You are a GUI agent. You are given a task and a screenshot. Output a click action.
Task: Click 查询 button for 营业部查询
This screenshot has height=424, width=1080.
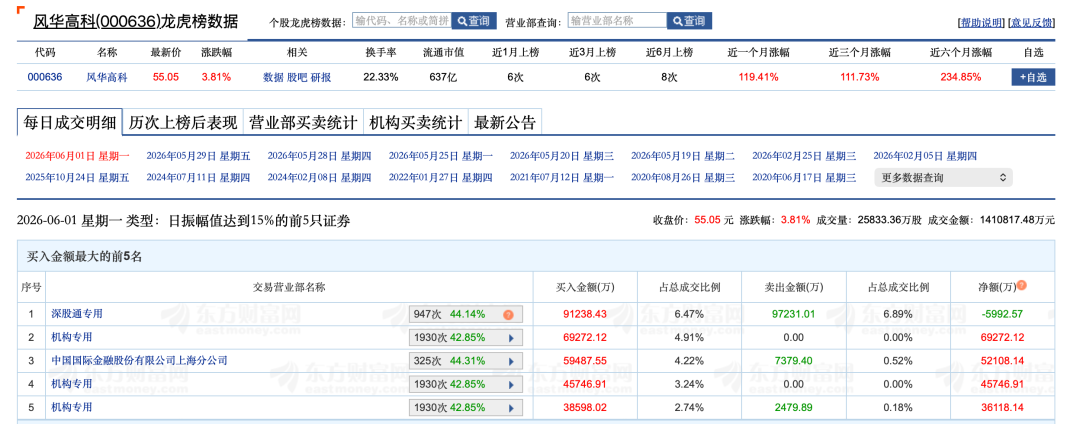click(689, 21)
